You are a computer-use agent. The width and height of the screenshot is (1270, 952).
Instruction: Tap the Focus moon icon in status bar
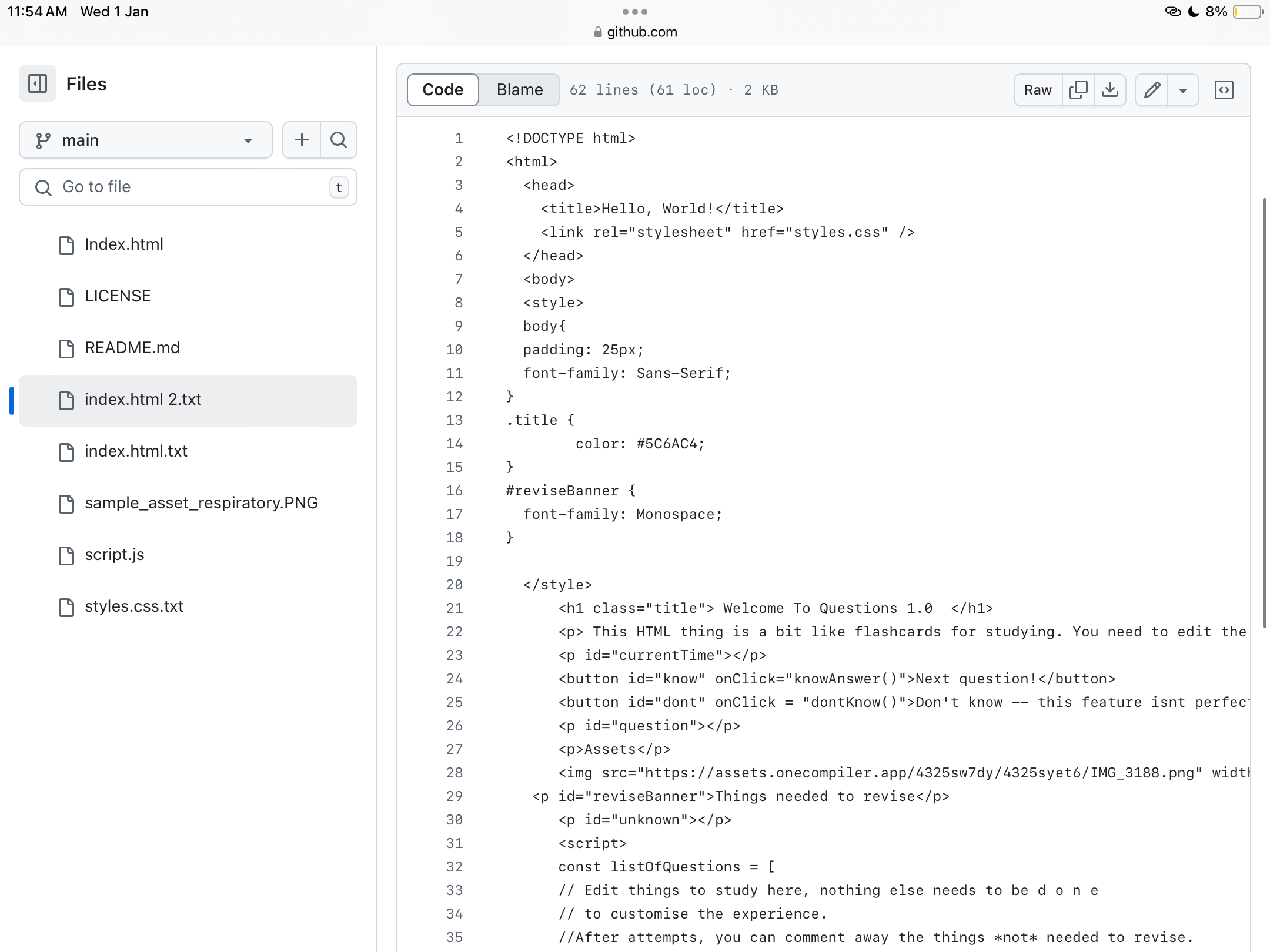pyautogui.click(x=1194, y=12)
